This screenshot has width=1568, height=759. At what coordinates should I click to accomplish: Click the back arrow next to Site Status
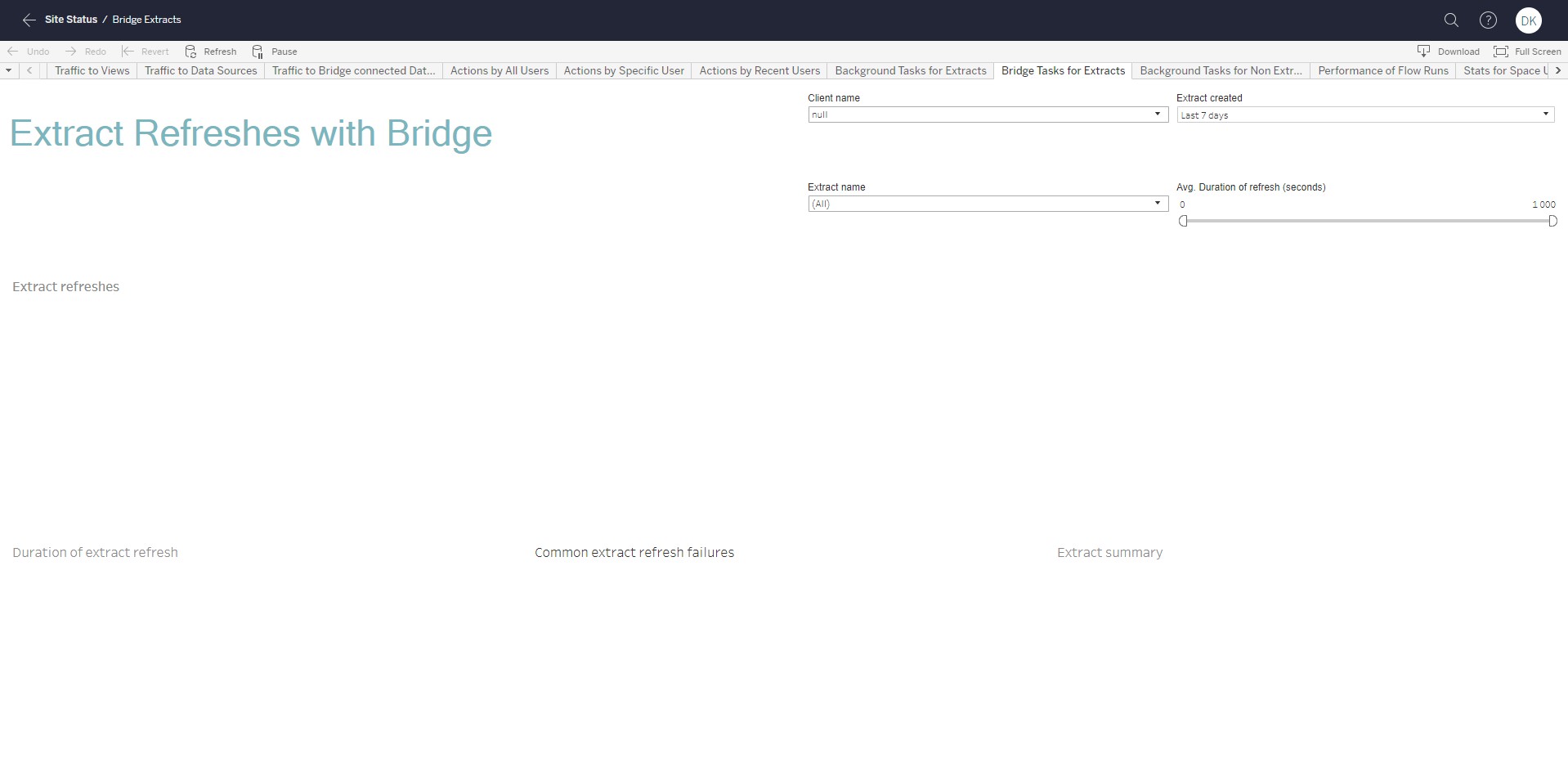[x=29, y=20]
